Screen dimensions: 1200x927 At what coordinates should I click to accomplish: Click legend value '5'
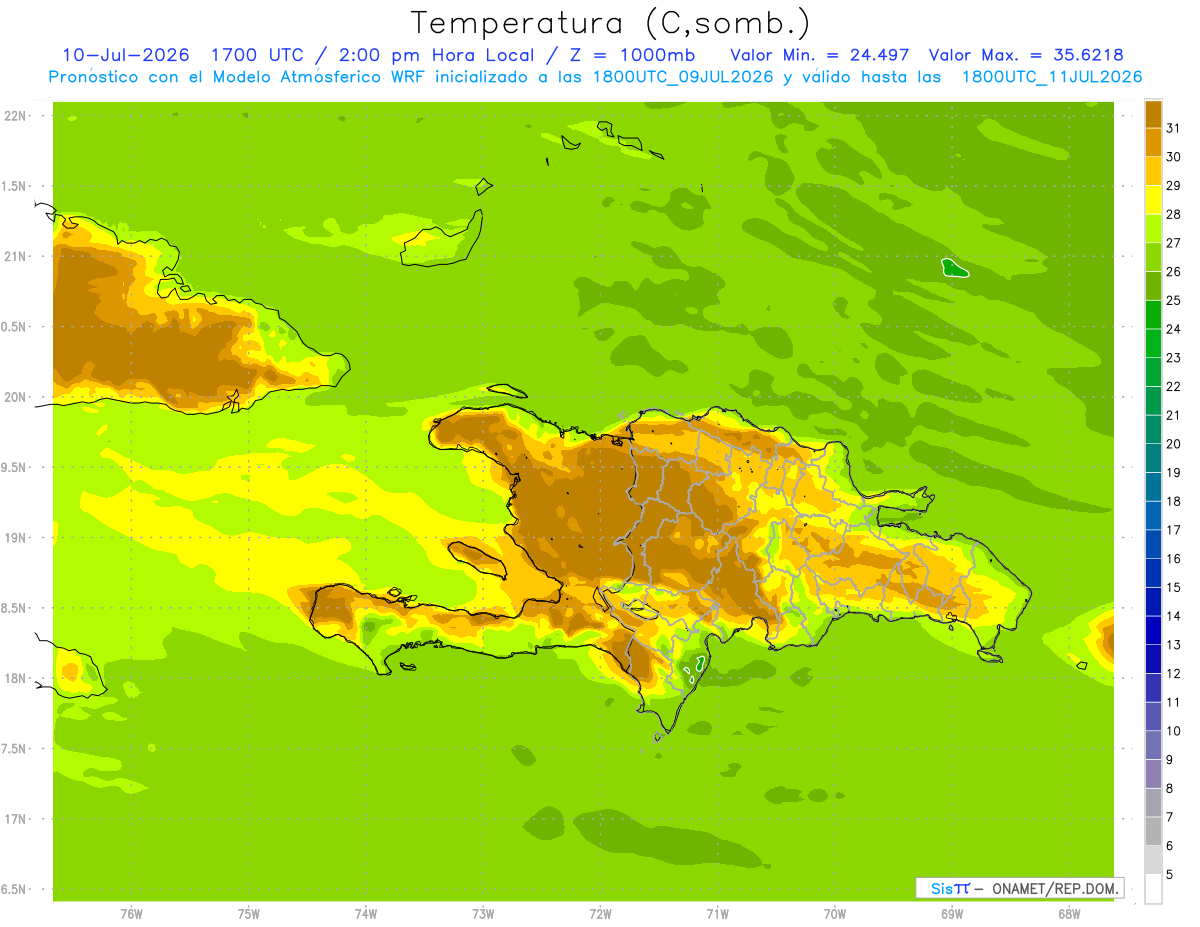(1170, 875)
